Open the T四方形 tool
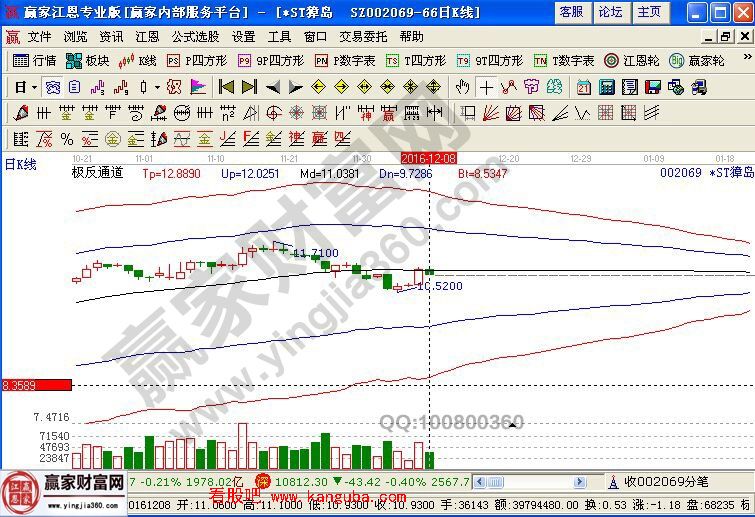The height and width of the screenshot is (517, 755). pos(416,61)
